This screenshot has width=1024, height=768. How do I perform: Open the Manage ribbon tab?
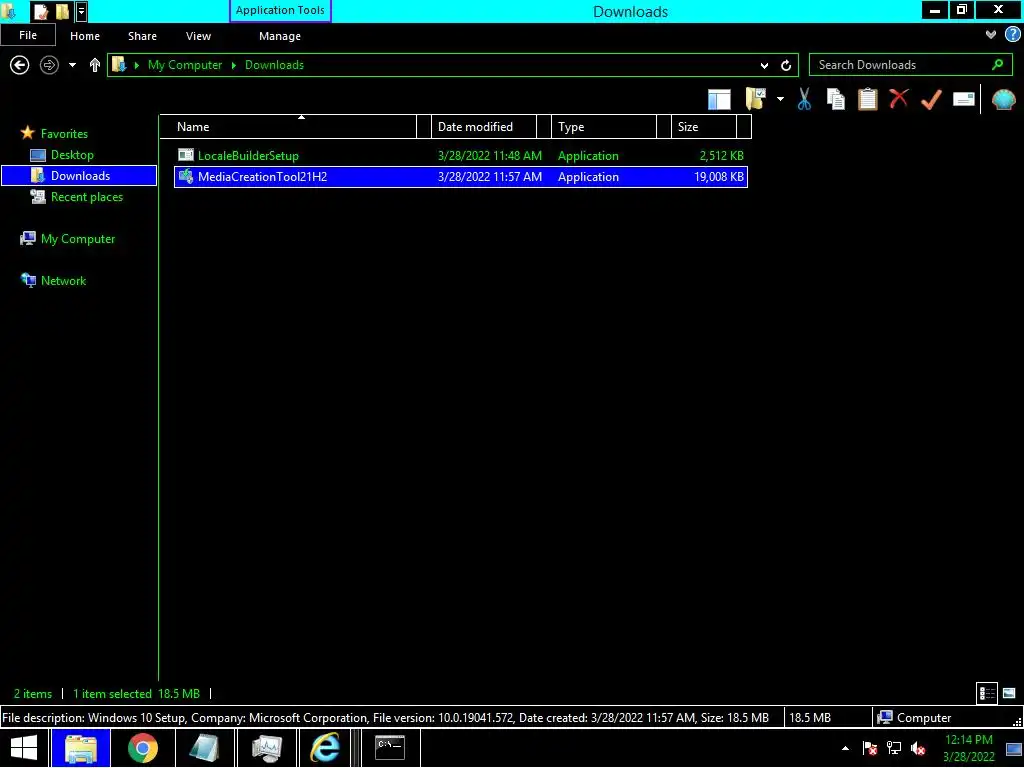[280, 36]
